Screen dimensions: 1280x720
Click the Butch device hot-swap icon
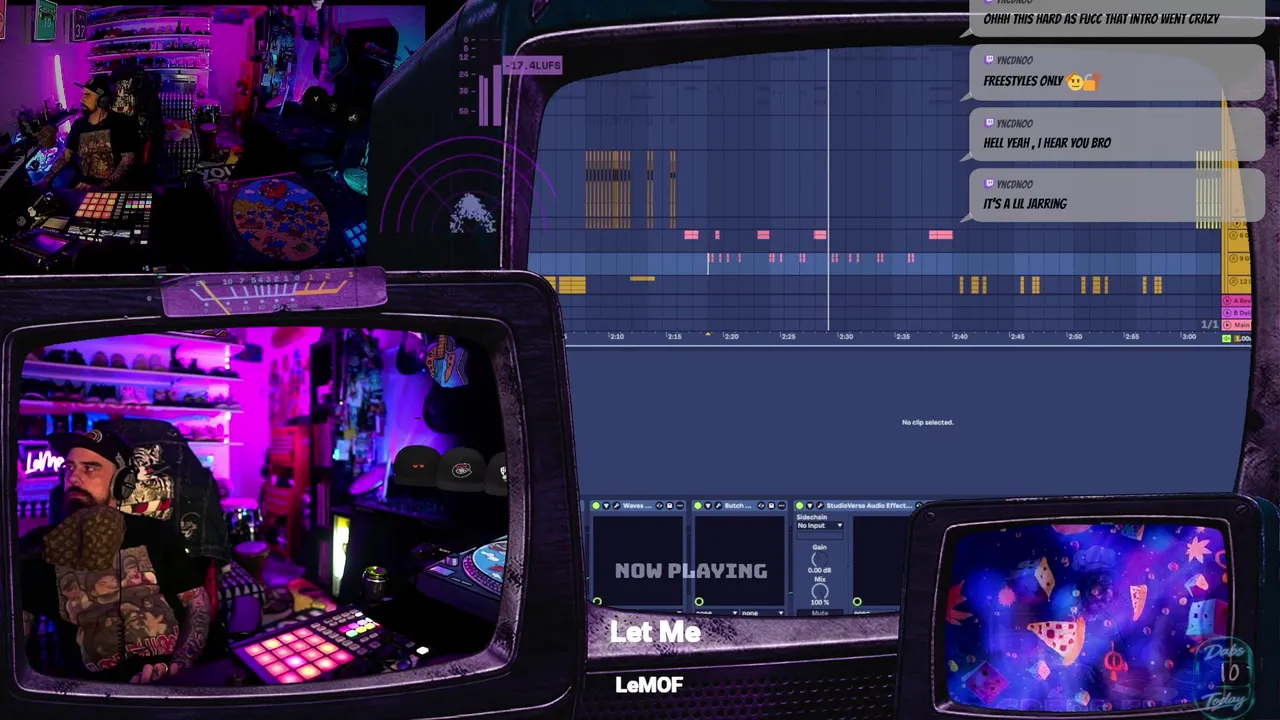click(x=761, y=506)
